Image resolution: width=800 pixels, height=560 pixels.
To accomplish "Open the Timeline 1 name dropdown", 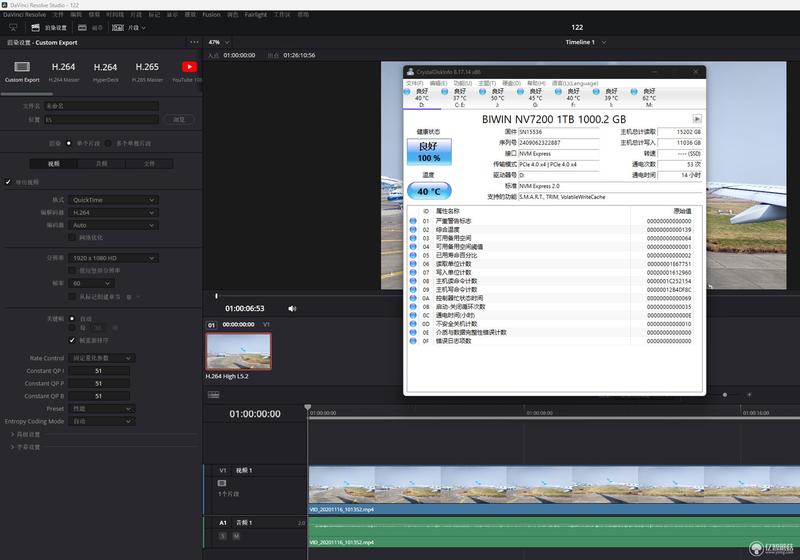I will [x=585, y=42].
